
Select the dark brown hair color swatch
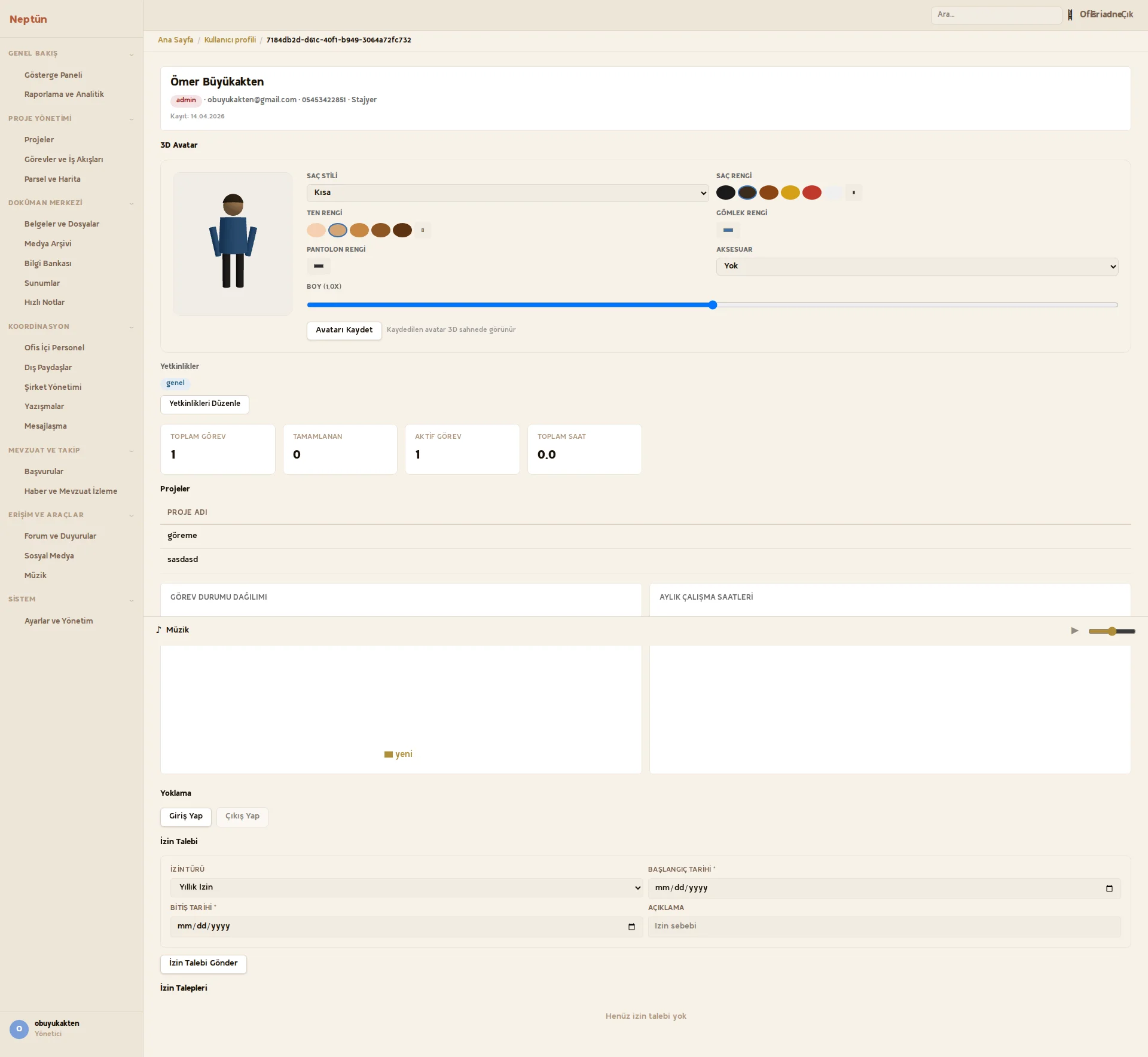pyautogui.click(x=747, y=193)
